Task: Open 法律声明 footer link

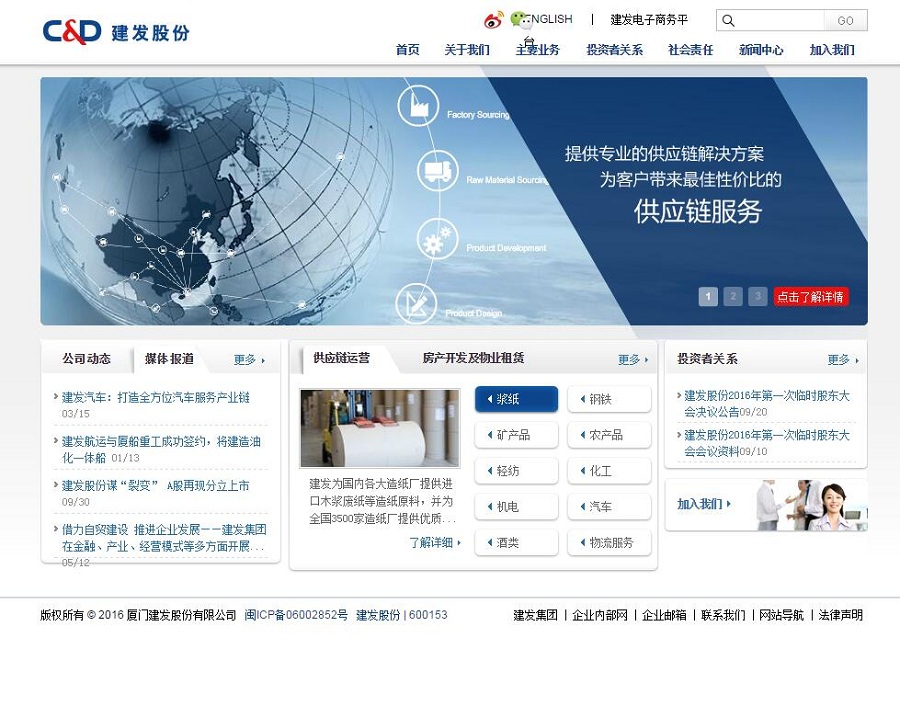Action: click(x=840, y=615)
